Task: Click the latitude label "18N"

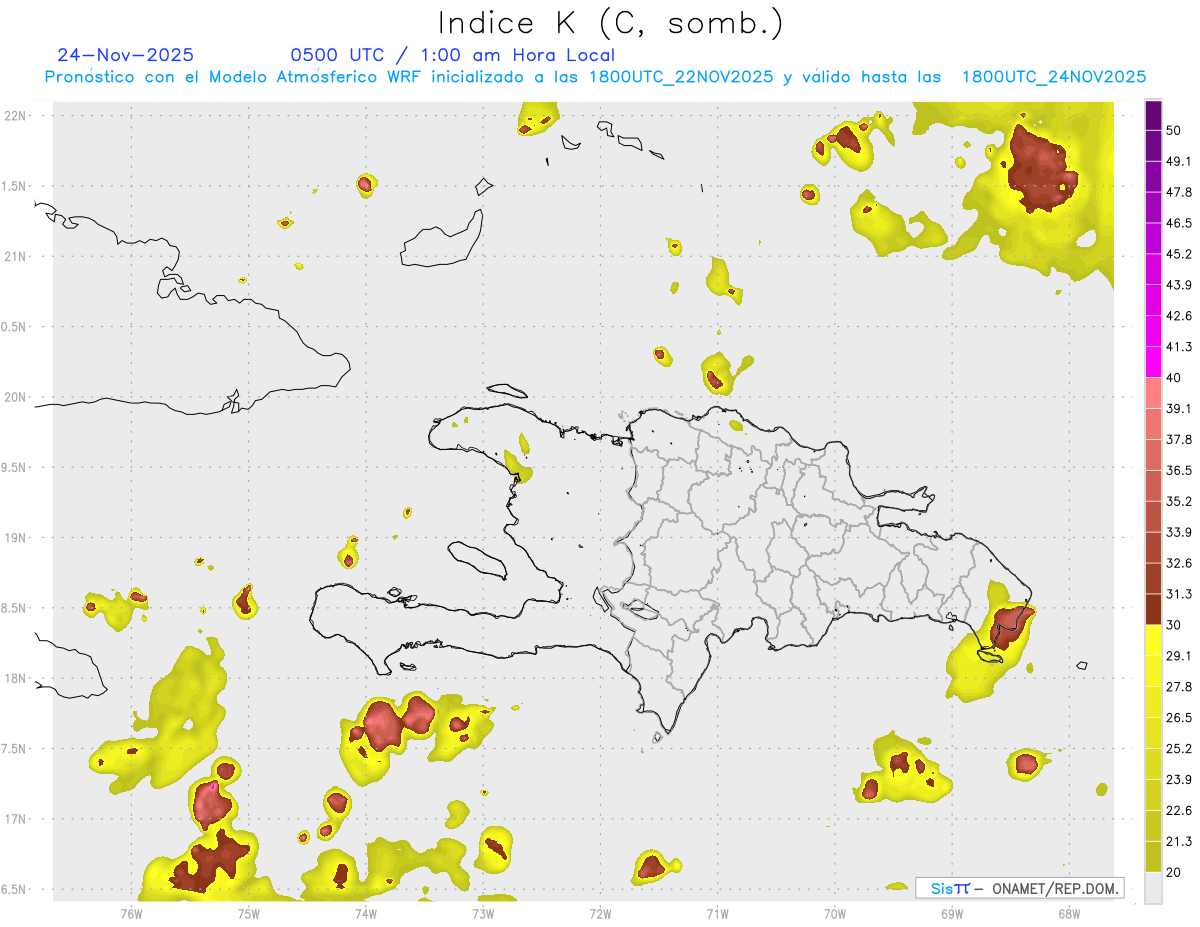Action: [x=17, y=679]
